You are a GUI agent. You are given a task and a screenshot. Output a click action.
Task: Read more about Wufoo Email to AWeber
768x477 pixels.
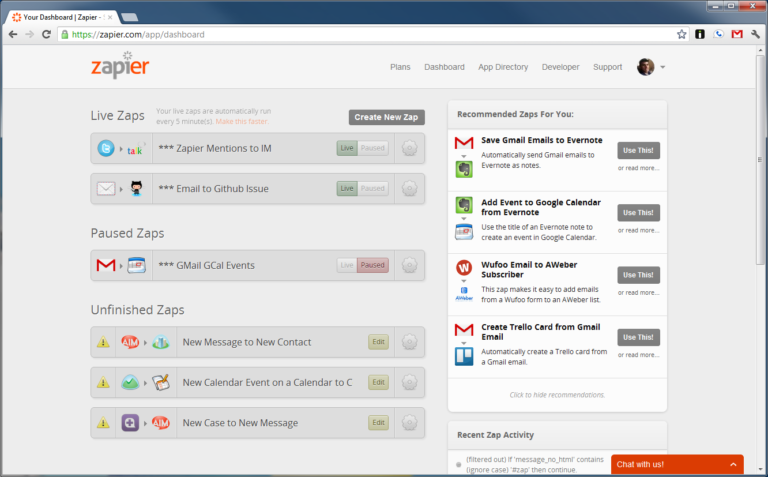[638, 292]
